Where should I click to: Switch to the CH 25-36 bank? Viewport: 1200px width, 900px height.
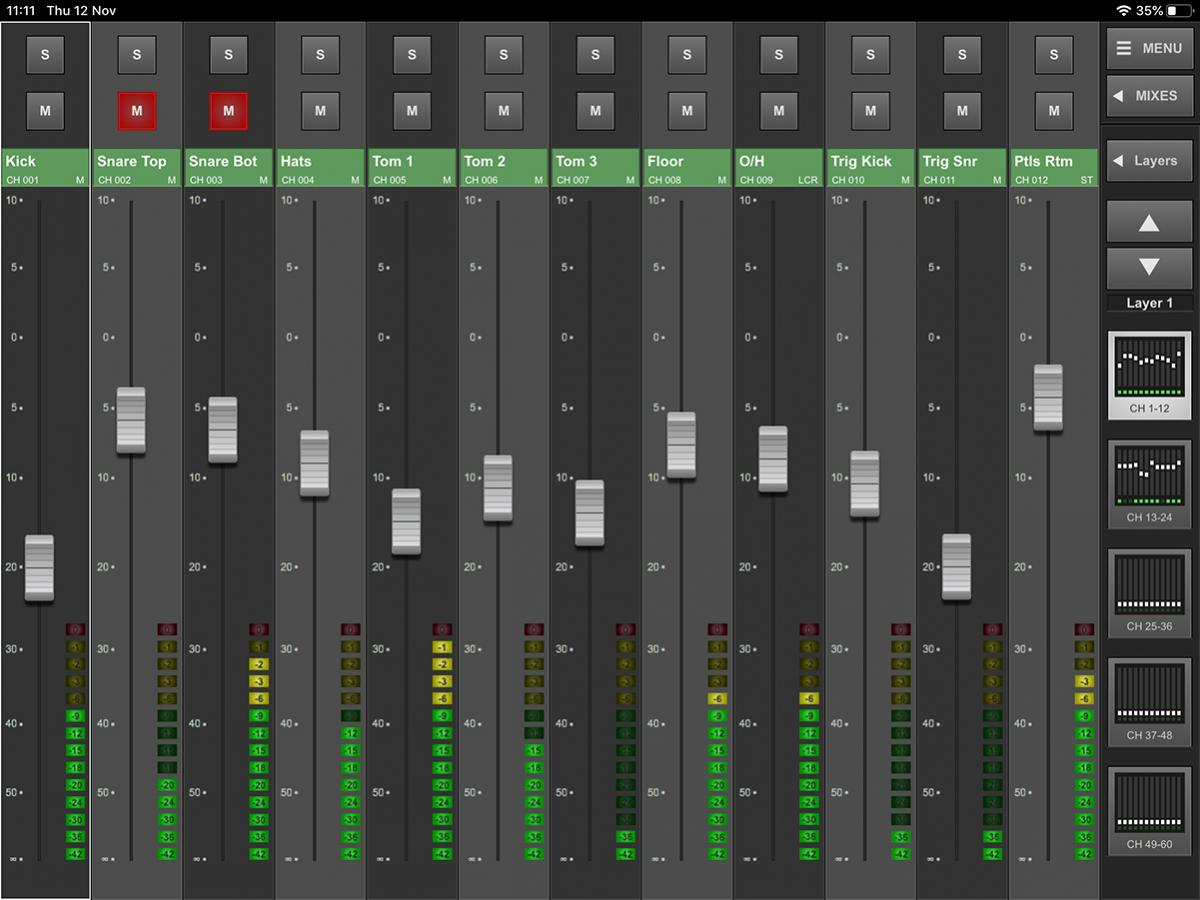[x=1149, y=593]
